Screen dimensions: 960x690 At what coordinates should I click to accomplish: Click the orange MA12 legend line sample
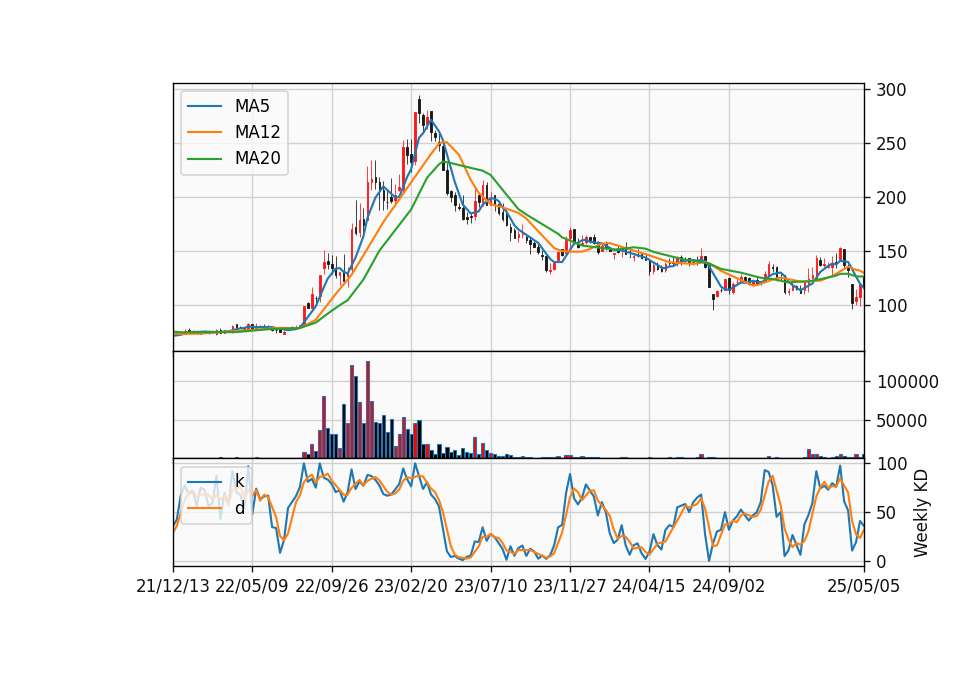tap(204, 132)
